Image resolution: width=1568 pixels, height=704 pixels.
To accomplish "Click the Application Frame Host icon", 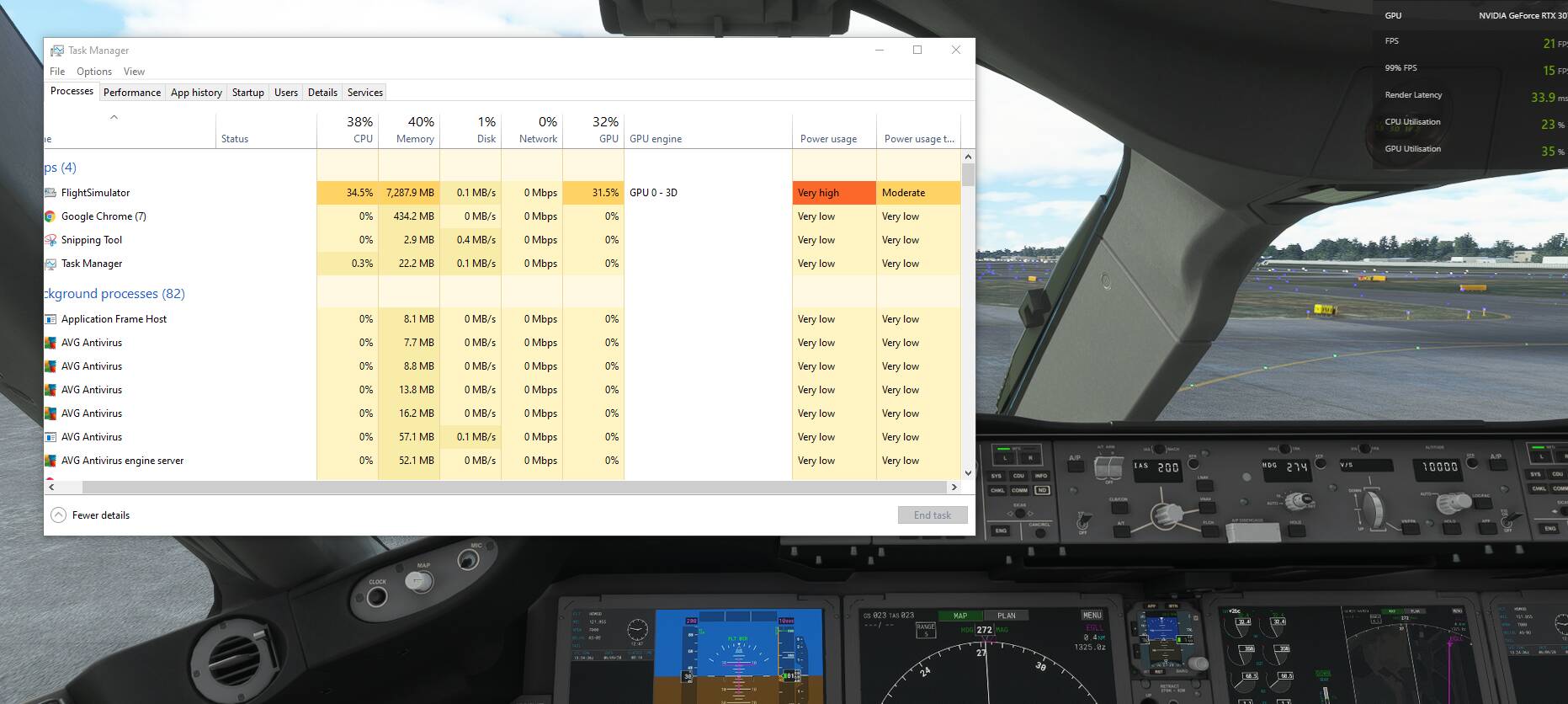I will 50,319.
